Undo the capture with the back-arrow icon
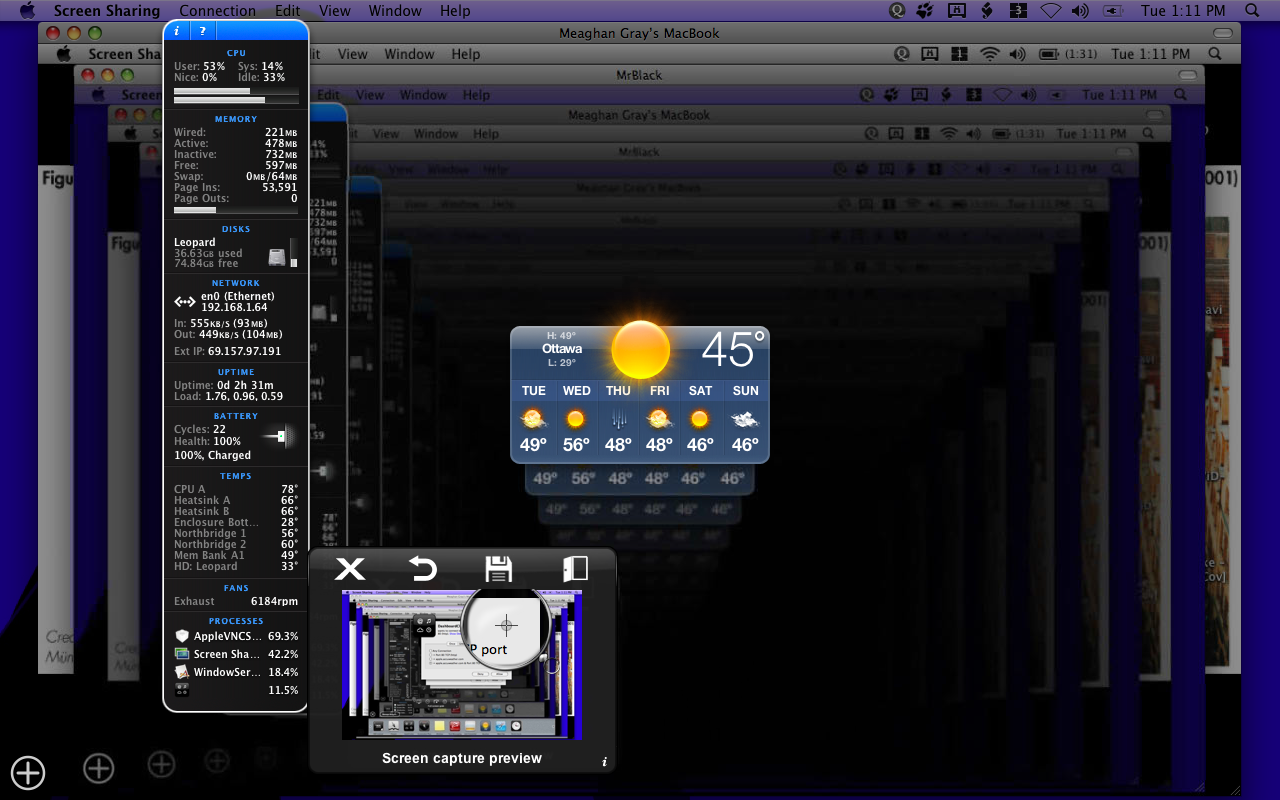The height and width of the screenshot is (800, 1280). tap(422, 569)
